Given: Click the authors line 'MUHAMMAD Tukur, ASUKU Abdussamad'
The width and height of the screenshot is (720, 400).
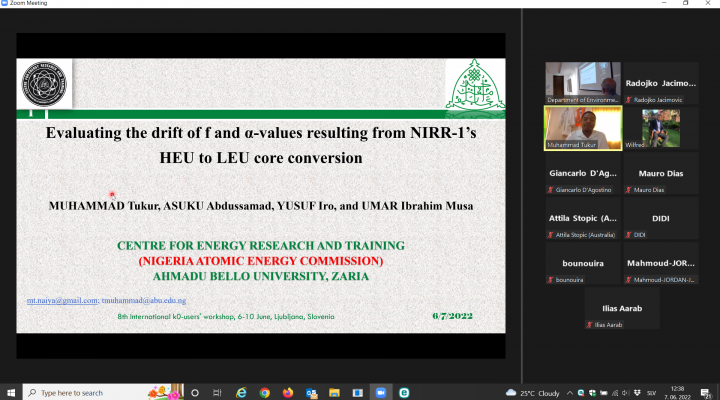Looking at the screenshot, I should 261,206.
